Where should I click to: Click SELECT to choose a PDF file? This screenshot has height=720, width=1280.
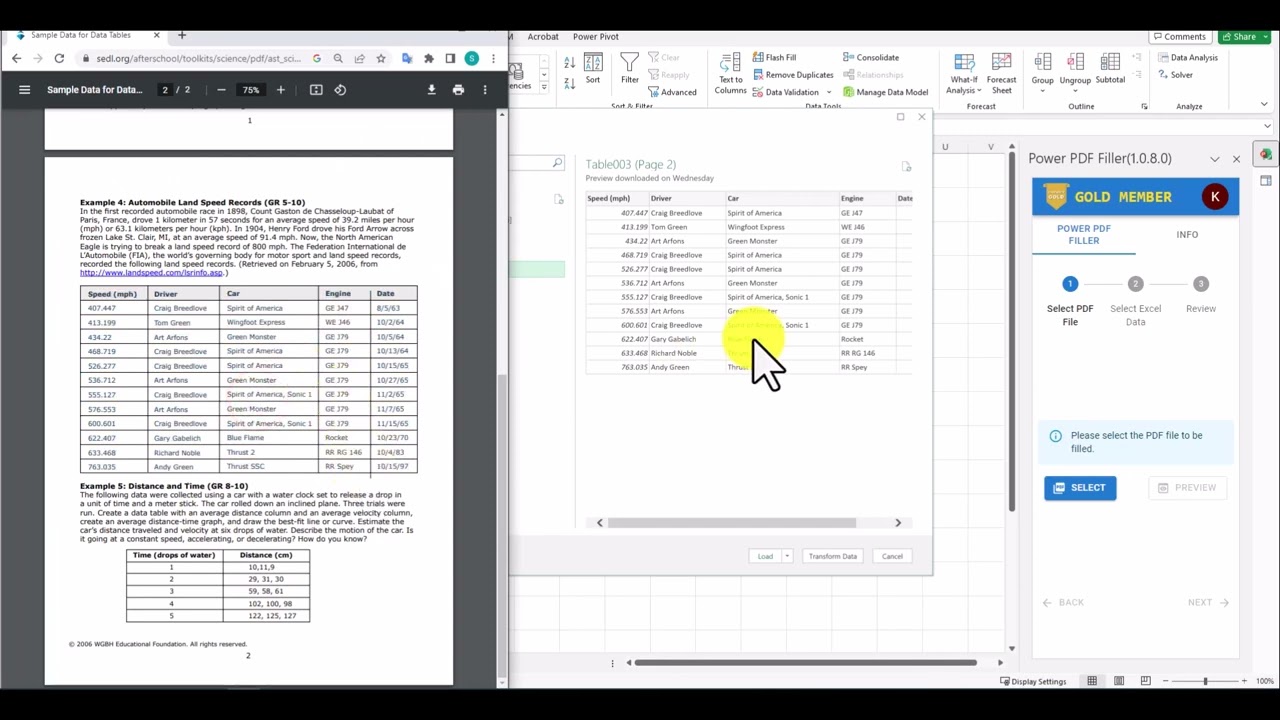click(x=1080, y=488)
